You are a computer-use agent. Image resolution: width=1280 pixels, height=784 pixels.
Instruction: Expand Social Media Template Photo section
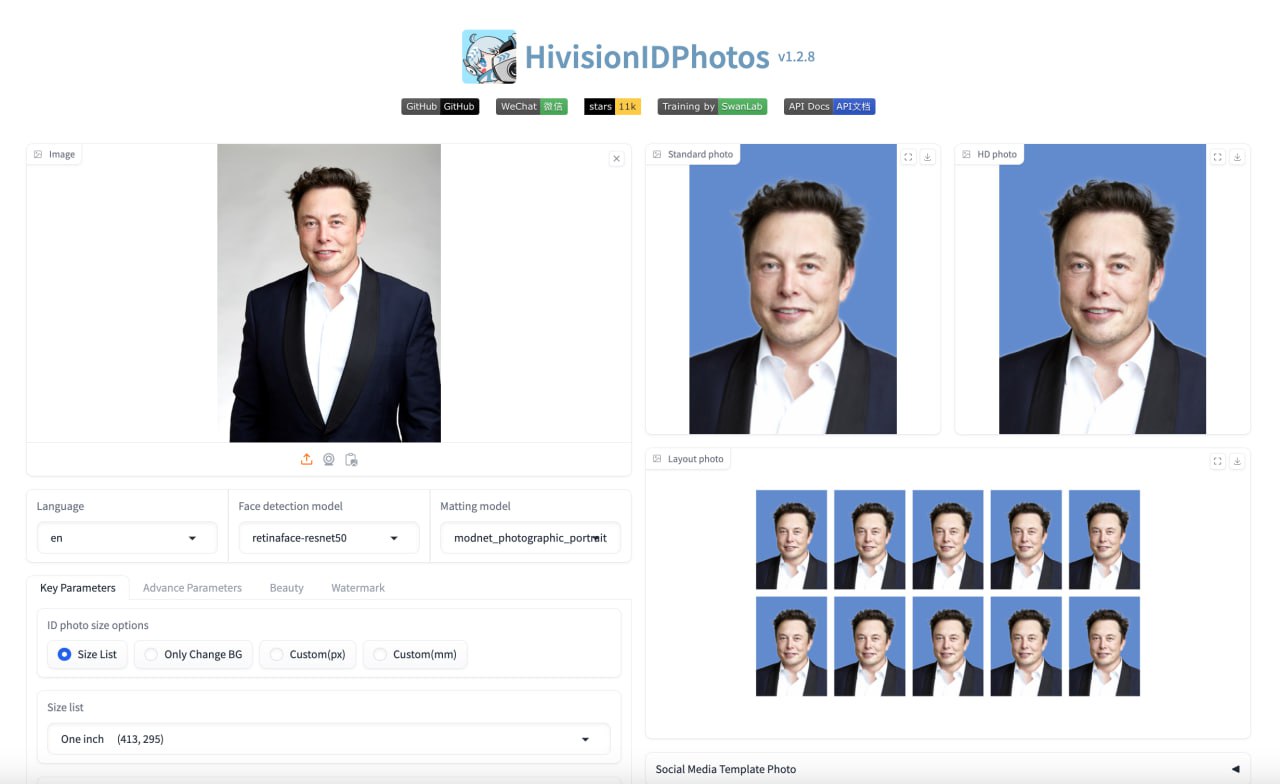(x=947, y=769)
